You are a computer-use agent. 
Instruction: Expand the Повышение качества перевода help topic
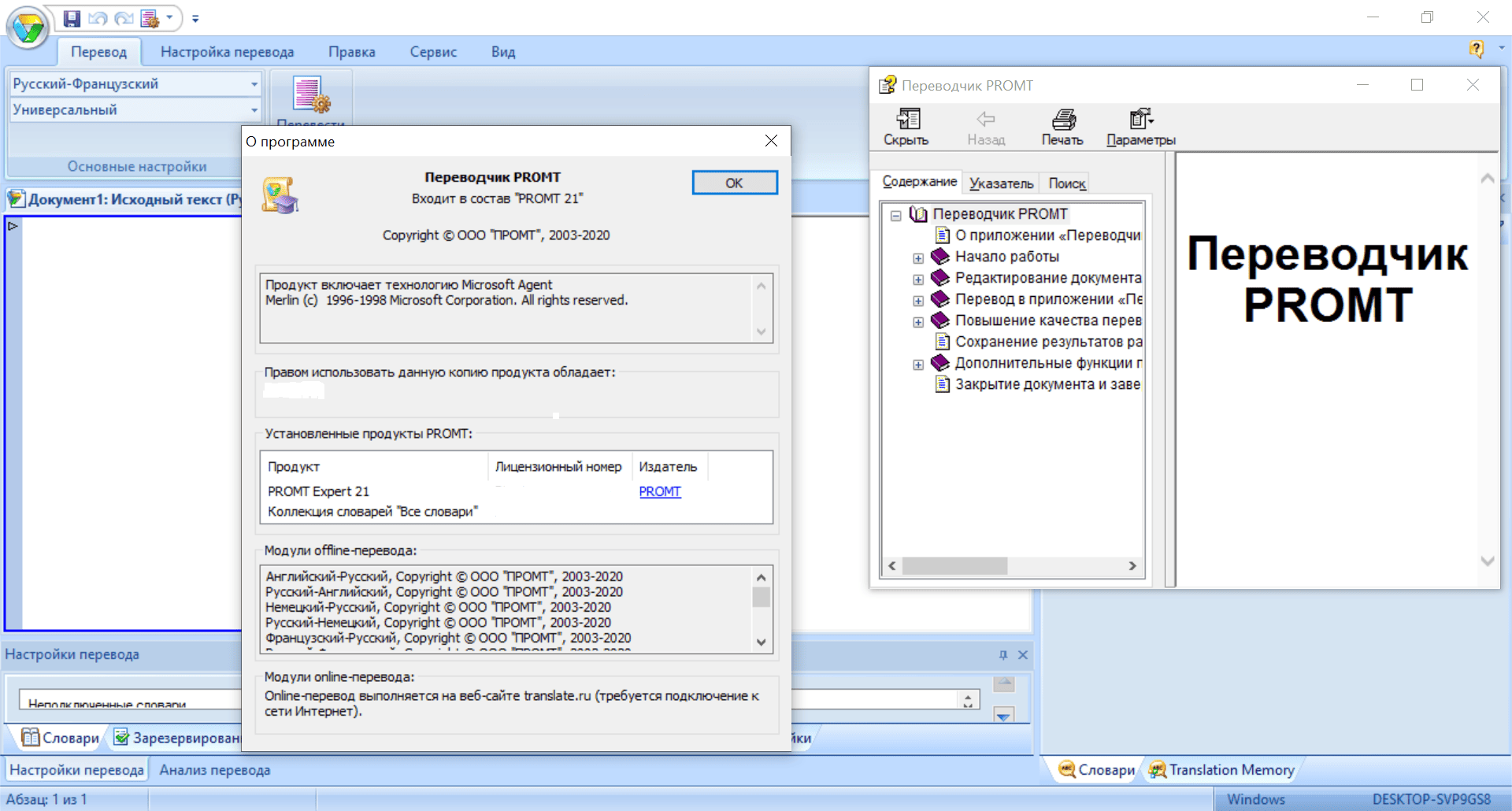pyautogui.click(x=918, y=321)
